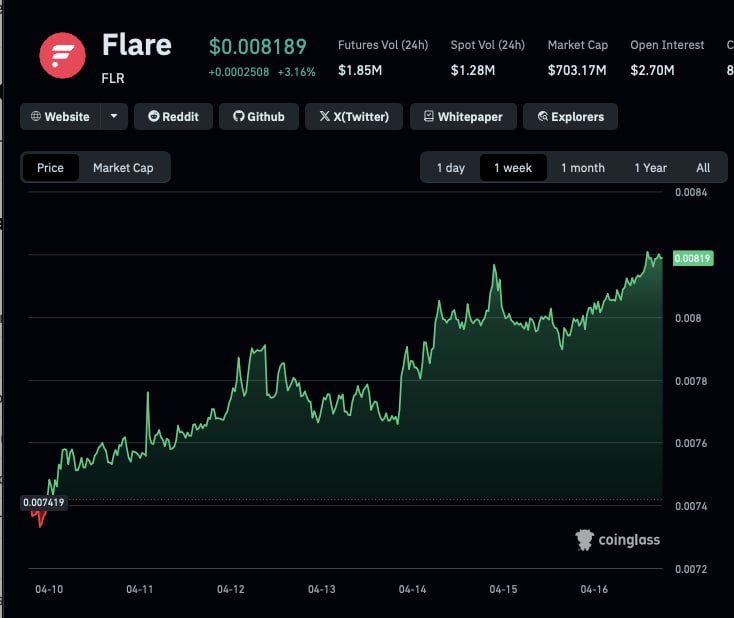
Task: Open the Whitepaper link
Action: (x=470, y=117)
